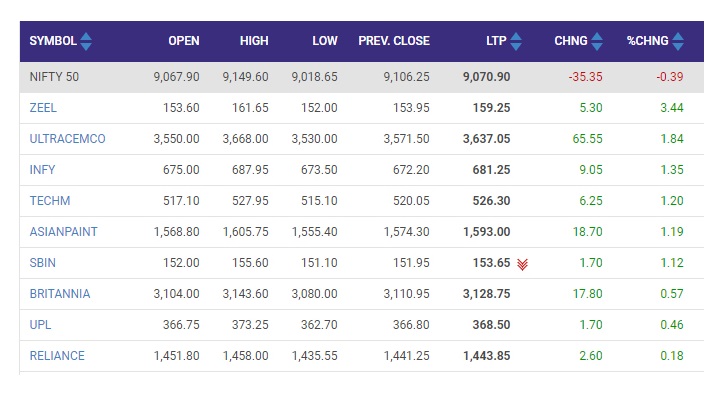Sort by %CHNG using arrow icon

coord(678,41)
